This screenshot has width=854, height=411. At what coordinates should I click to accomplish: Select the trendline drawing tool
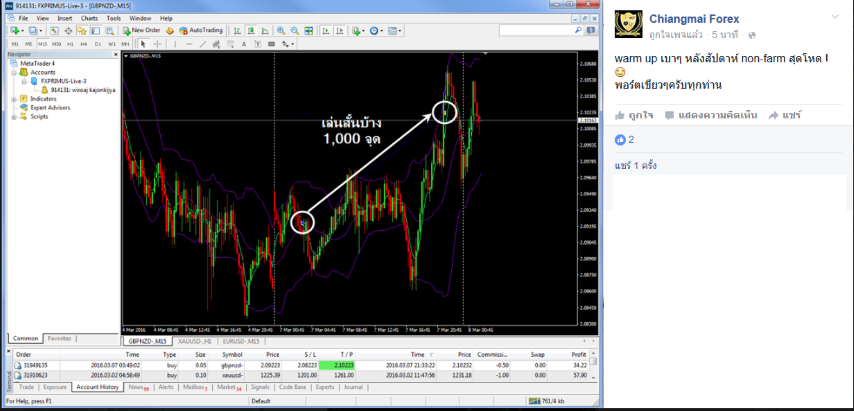(203, 44)
